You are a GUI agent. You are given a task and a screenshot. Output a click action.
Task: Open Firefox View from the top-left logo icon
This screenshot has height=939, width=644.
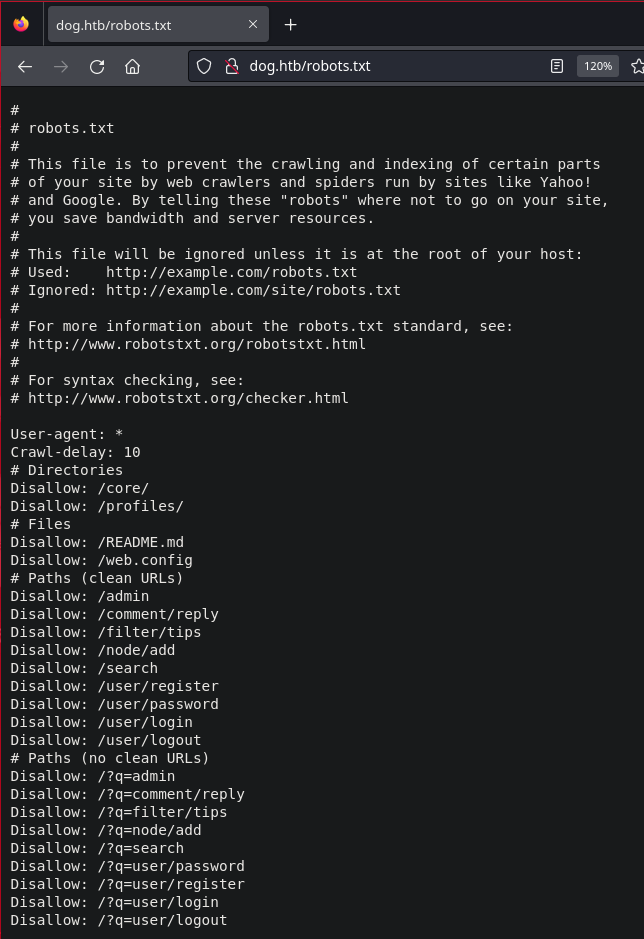point(22,25)
